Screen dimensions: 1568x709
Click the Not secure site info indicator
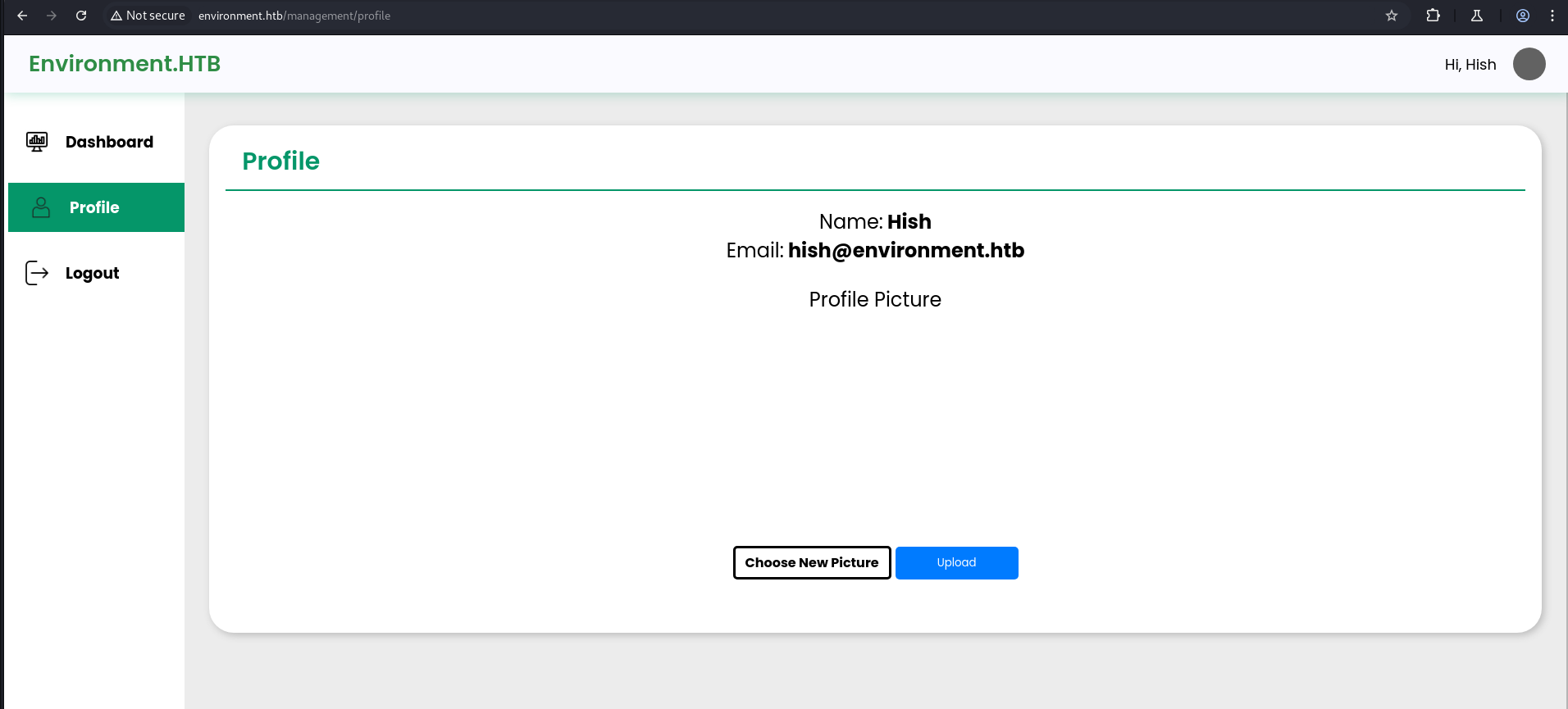pyautogui.click(x=148, y=16)
